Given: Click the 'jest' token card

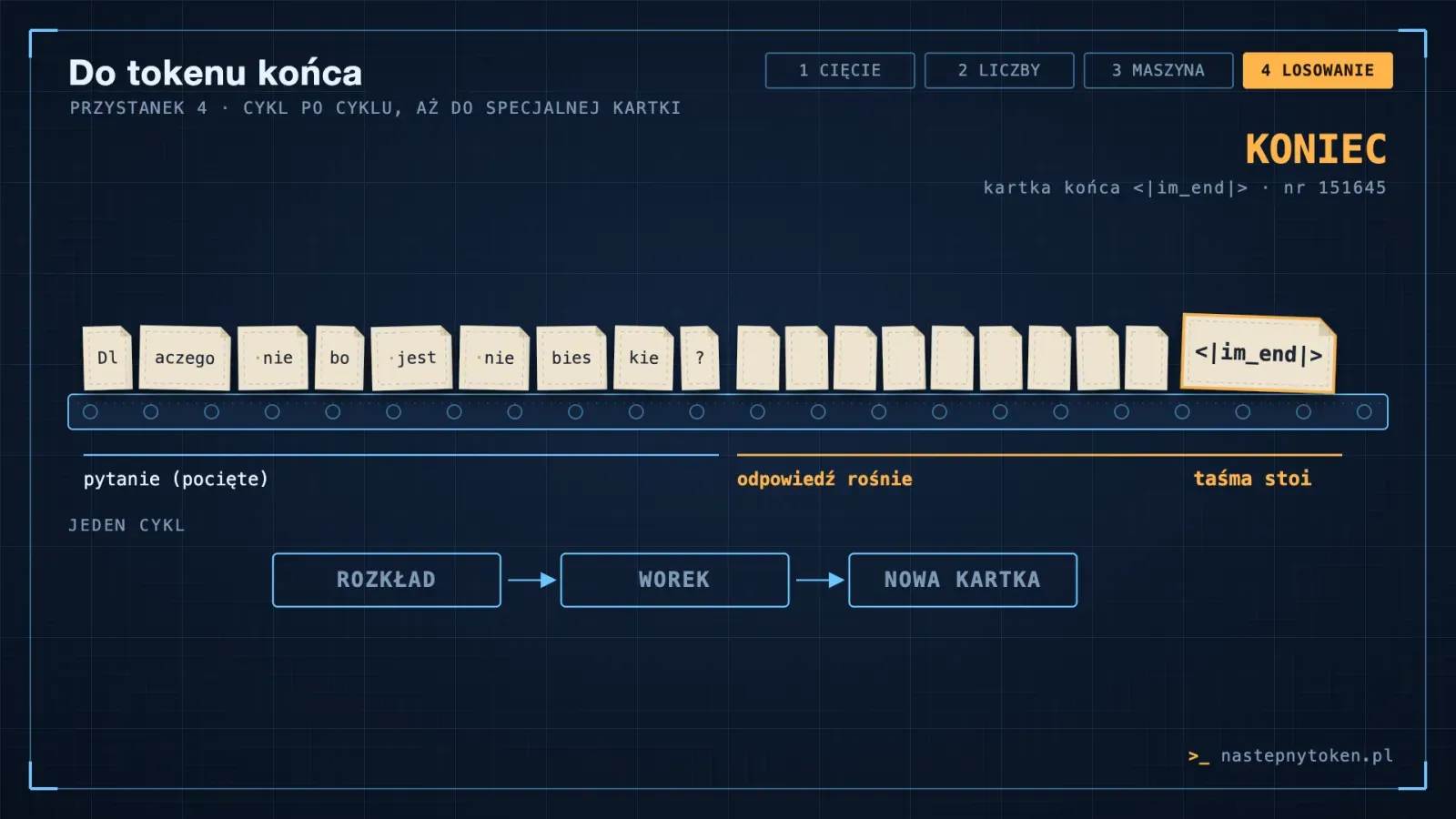Looking at the screenshot, I should pyautogui.click(x=411, y=358).
